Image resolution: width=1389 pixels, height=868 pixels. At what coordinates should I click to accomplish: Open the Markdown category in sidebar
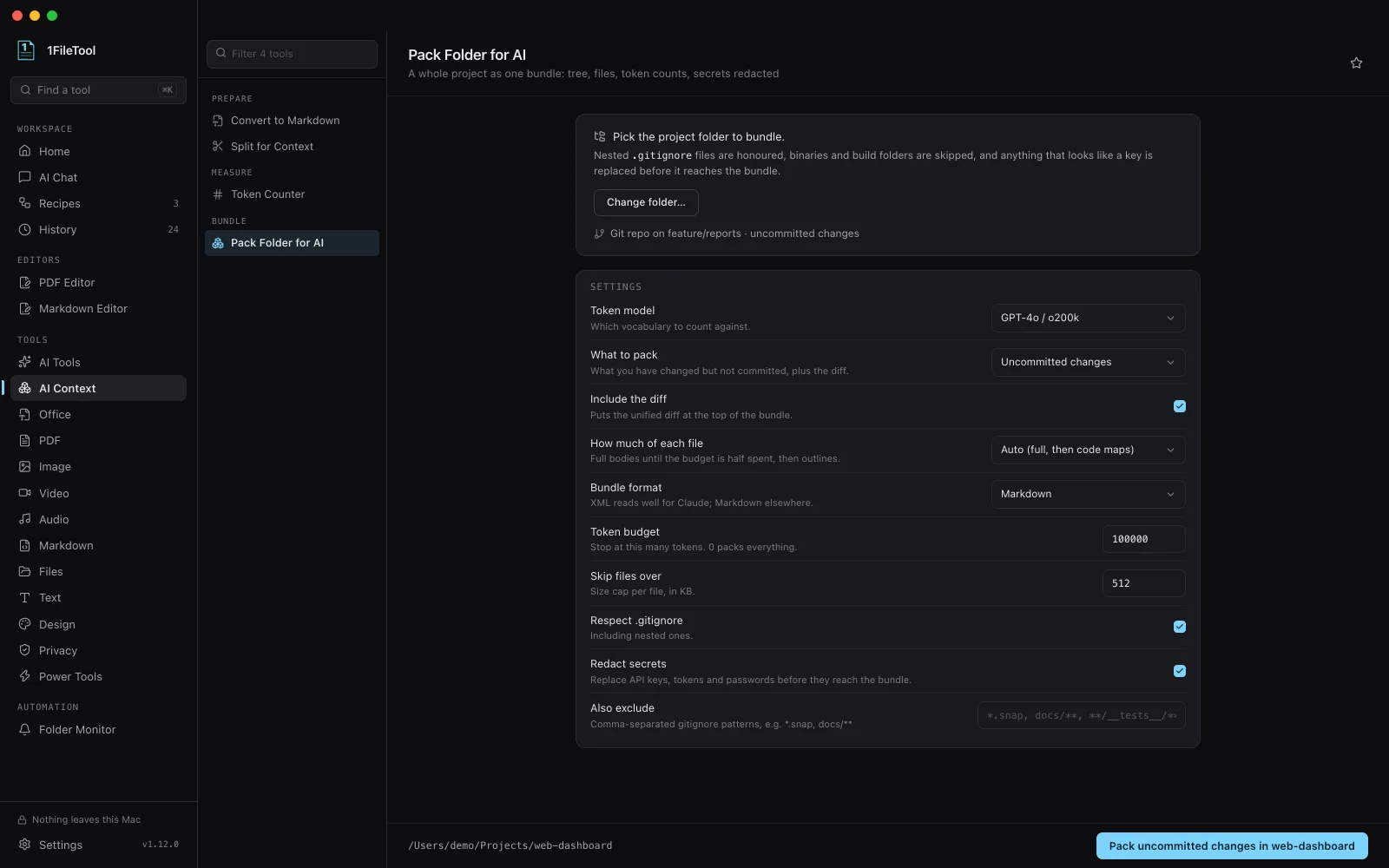[x=98, y=545]
